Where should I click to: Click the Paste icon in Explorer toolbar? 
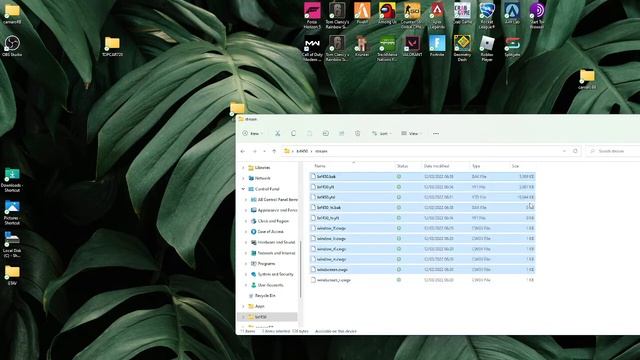click(309, 133)
